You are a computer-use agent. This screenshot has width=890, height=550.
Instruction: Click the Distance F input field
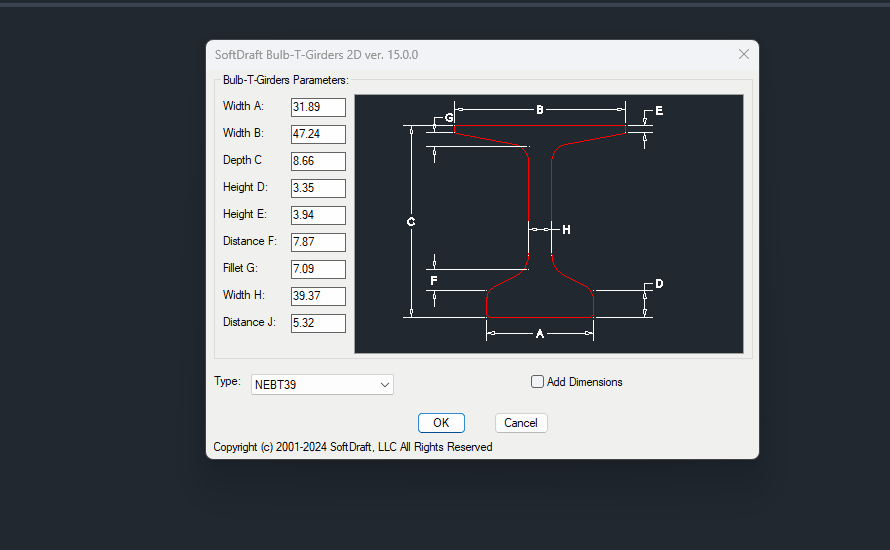click(318, 242)
